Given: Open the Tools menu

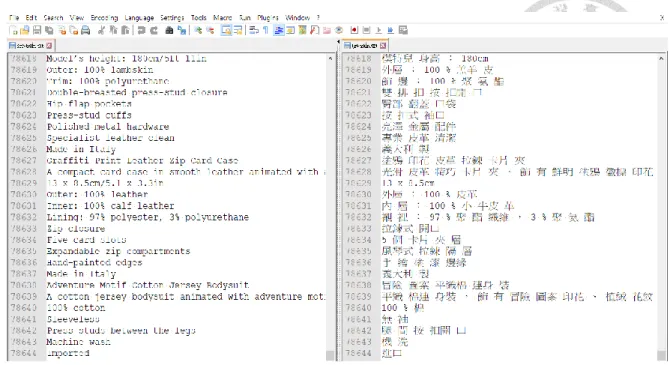Looking at the screenshot, I should pos(199,18).
